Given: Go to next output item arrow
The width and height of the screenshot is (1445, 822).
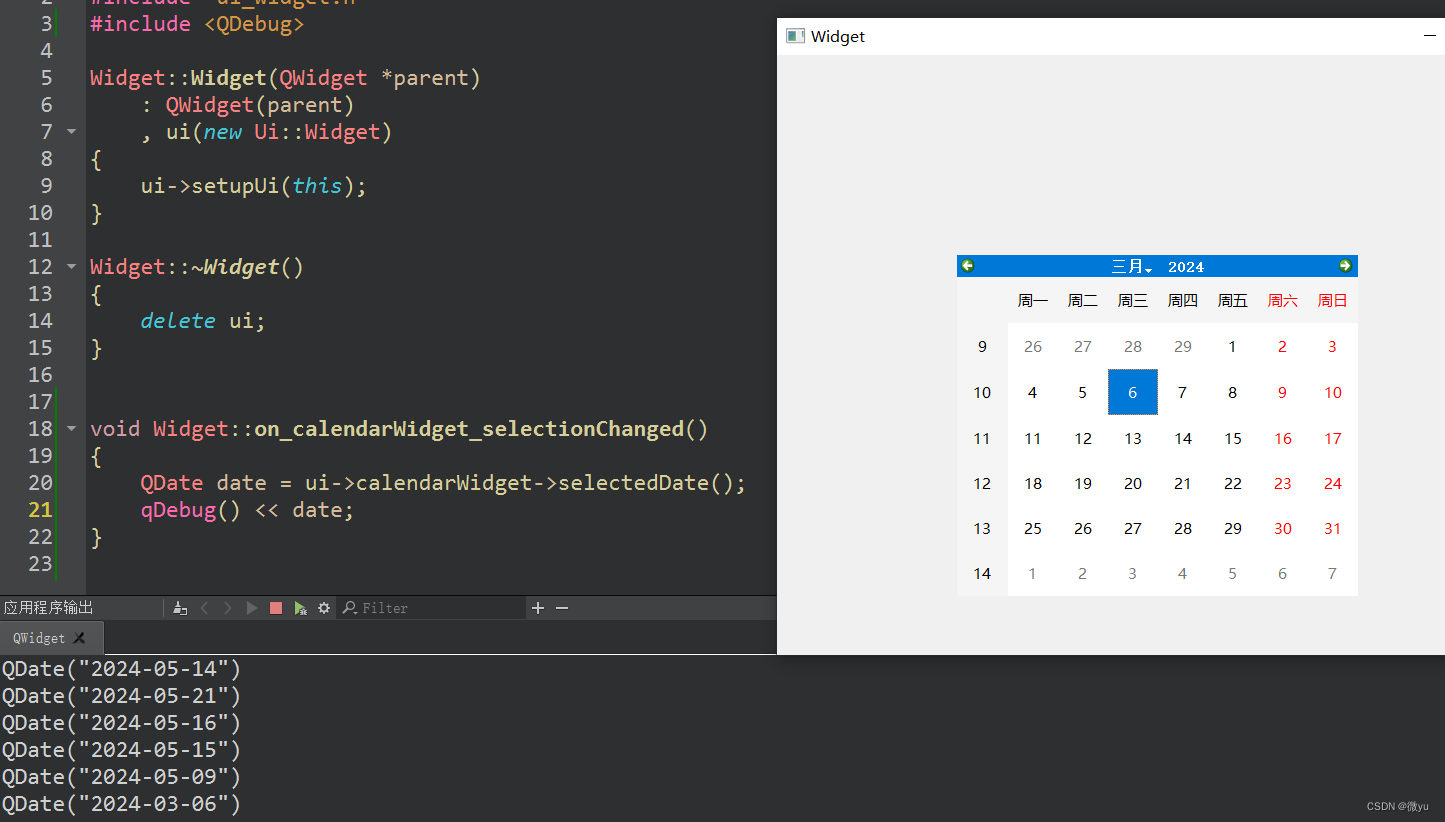Looking at the screenshot, I should (x=228, y=608).
